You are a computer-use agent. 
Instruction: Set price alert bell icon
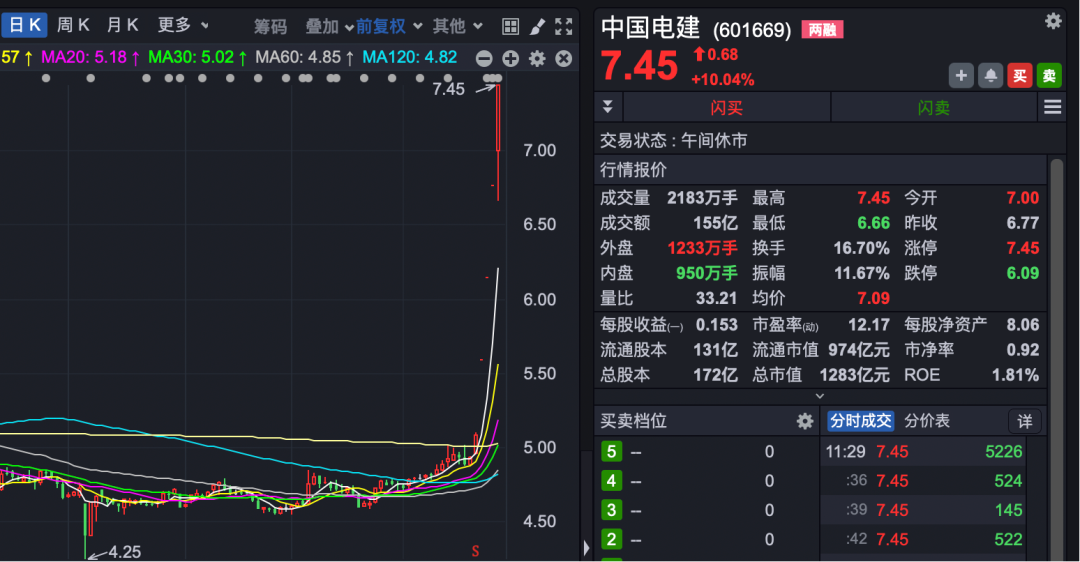[x=990, y=75]
